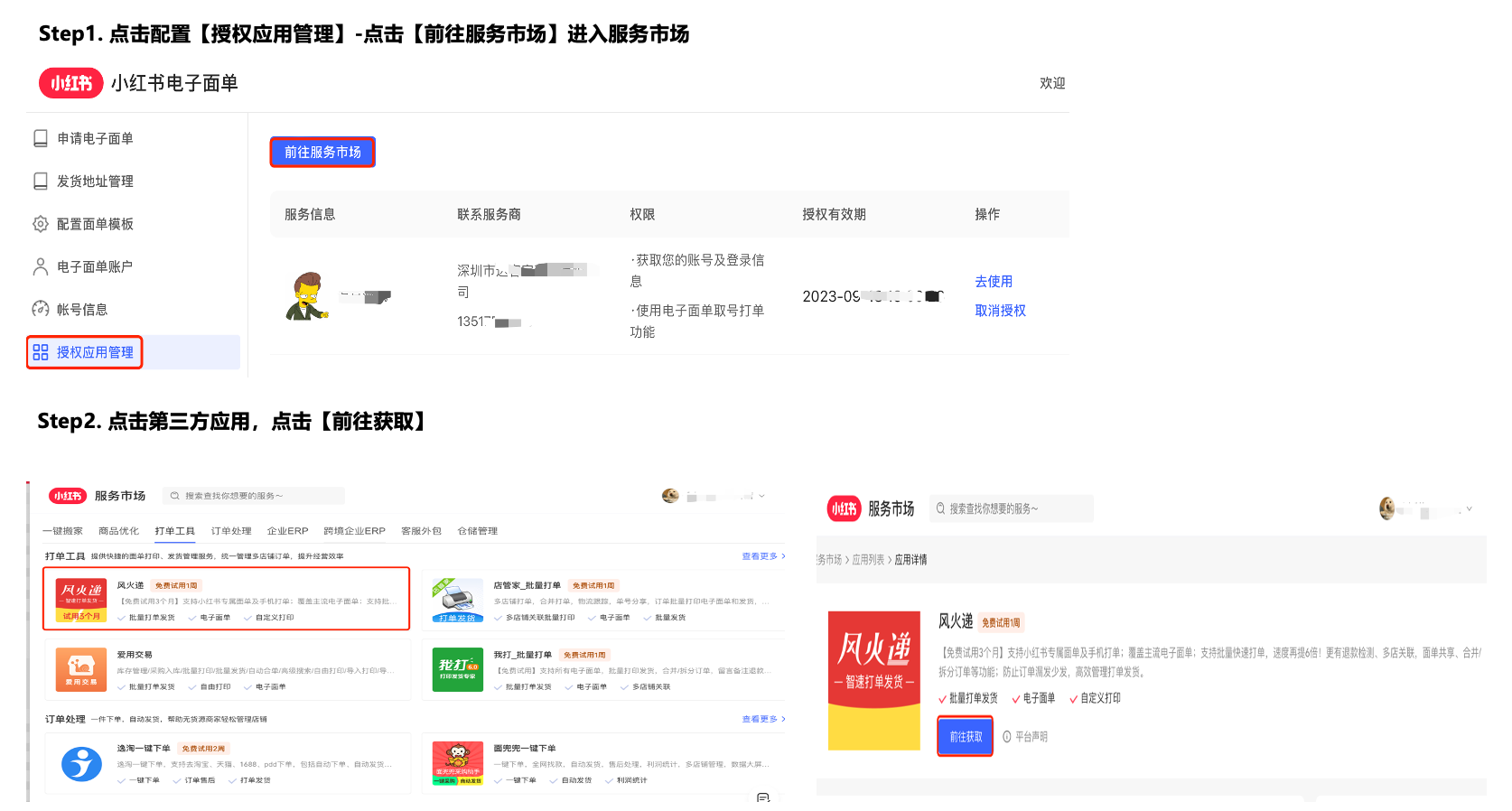The image size is (1512, 811).
Task: Open the 风火递 app icon in 打单工具 list
Action: point(81,600)
